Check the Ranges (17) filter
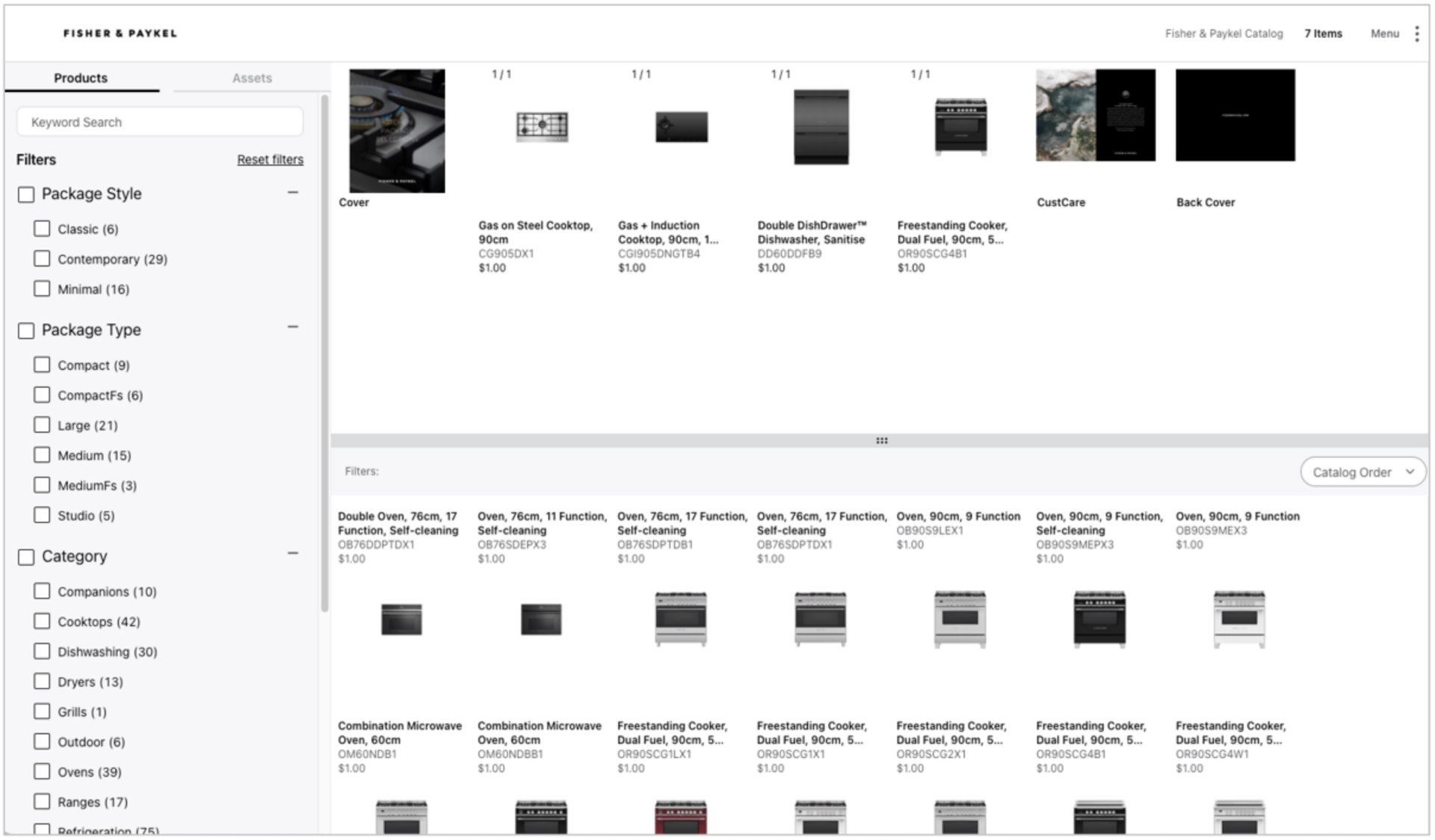This screenshot has height=840, width=1435. [42, 801]
